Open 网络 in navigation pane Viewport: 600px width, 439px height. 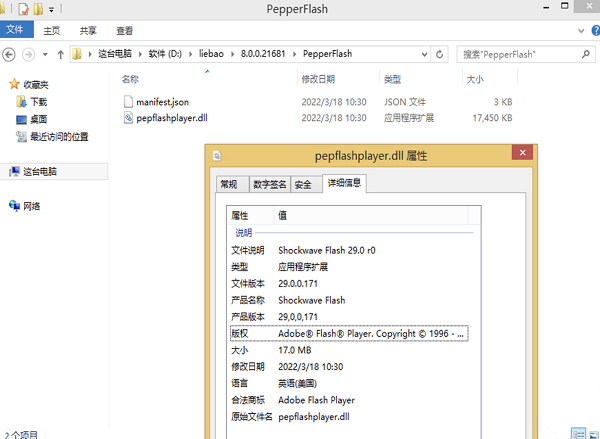32,206
